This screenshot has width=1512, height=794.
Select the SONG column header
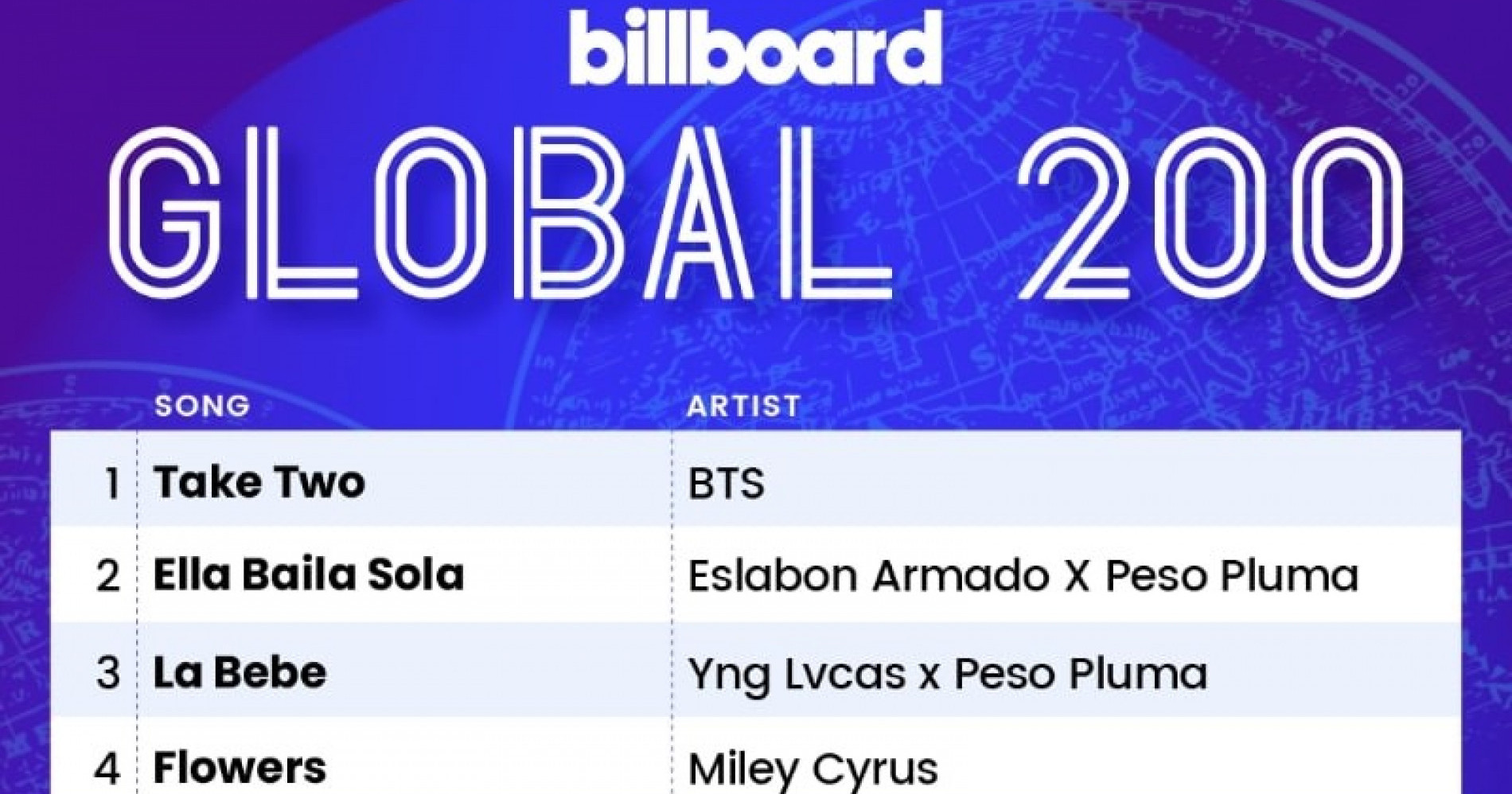pos(202,406)
